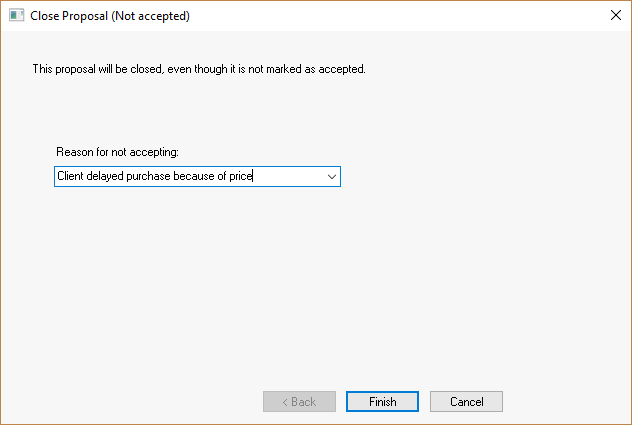Image resolution: width=632 pixels, height=425 pixels.
Task: Open the system menu from the title icon
Action: tap(16, 16)
